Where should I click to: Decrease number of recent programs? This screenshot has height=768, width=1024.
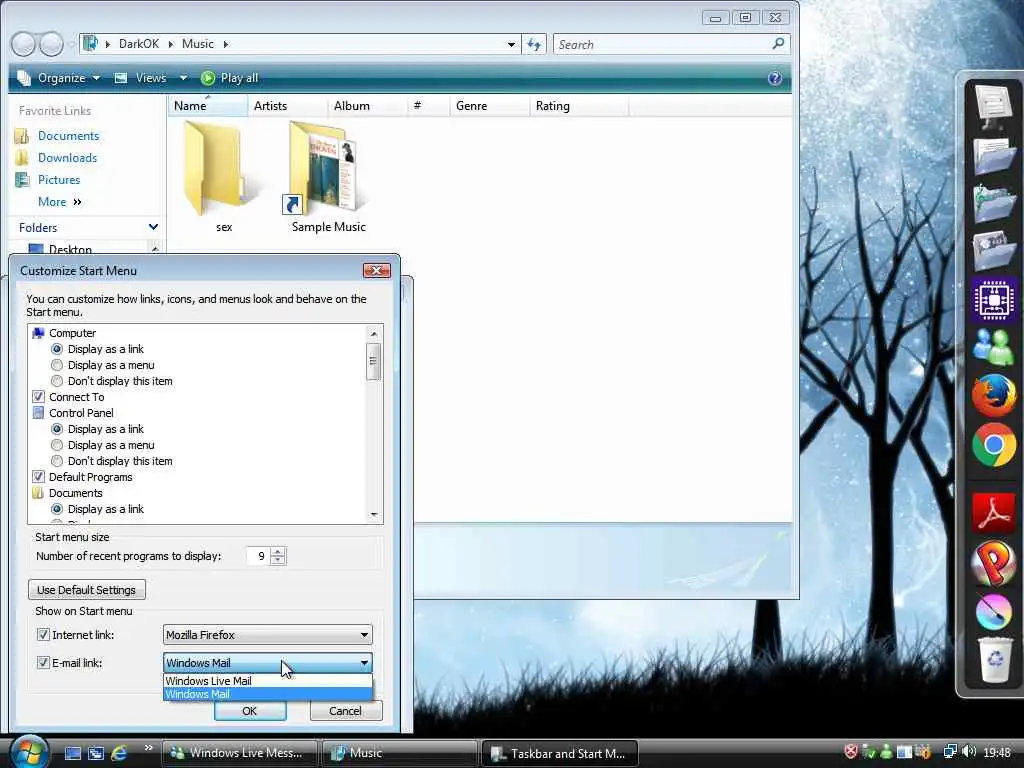pos(278,560)
